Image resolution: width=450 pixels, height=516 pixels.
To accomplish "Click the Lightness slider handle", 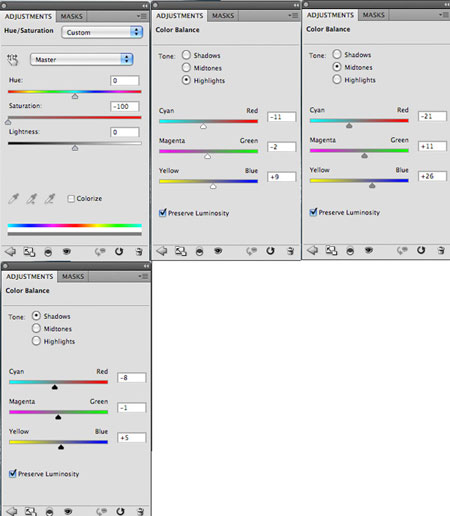I will (x=75, y=148).
